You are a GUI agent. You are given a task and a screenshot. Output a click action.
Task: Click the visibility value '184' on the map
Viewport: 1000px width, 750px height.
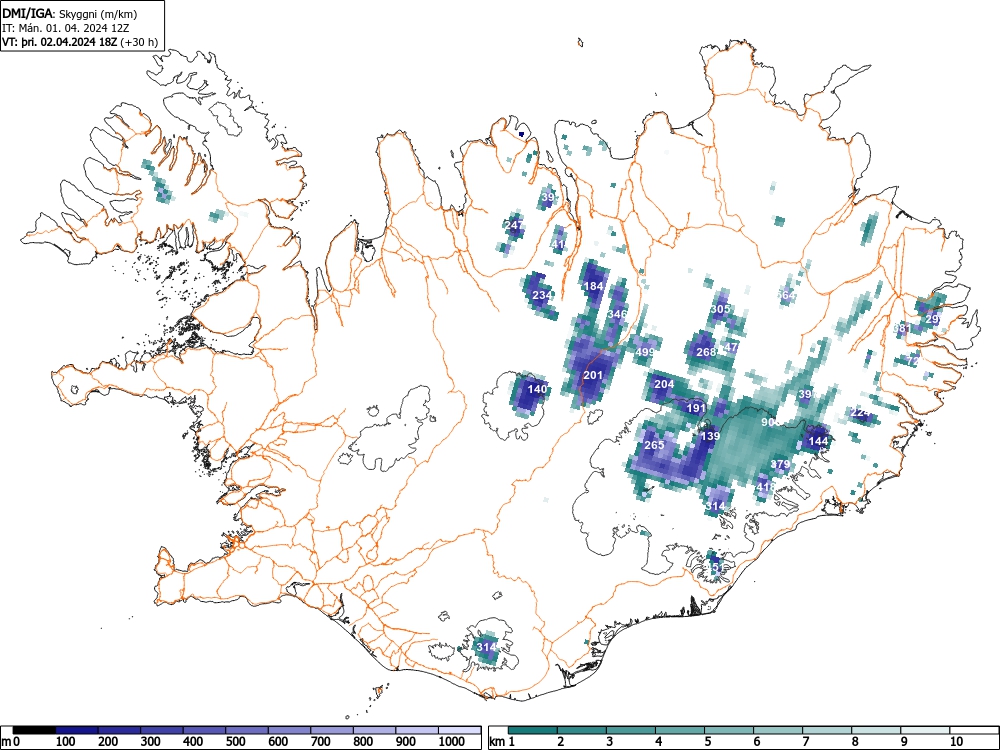[x=594, y=286]
